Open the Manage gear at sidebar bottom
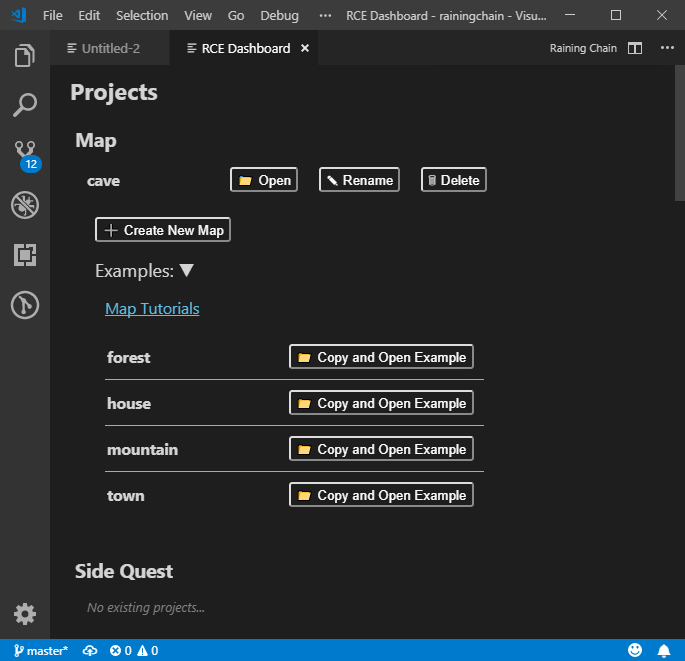The width and height of the screenshot is (685, 661). point(25,614)
